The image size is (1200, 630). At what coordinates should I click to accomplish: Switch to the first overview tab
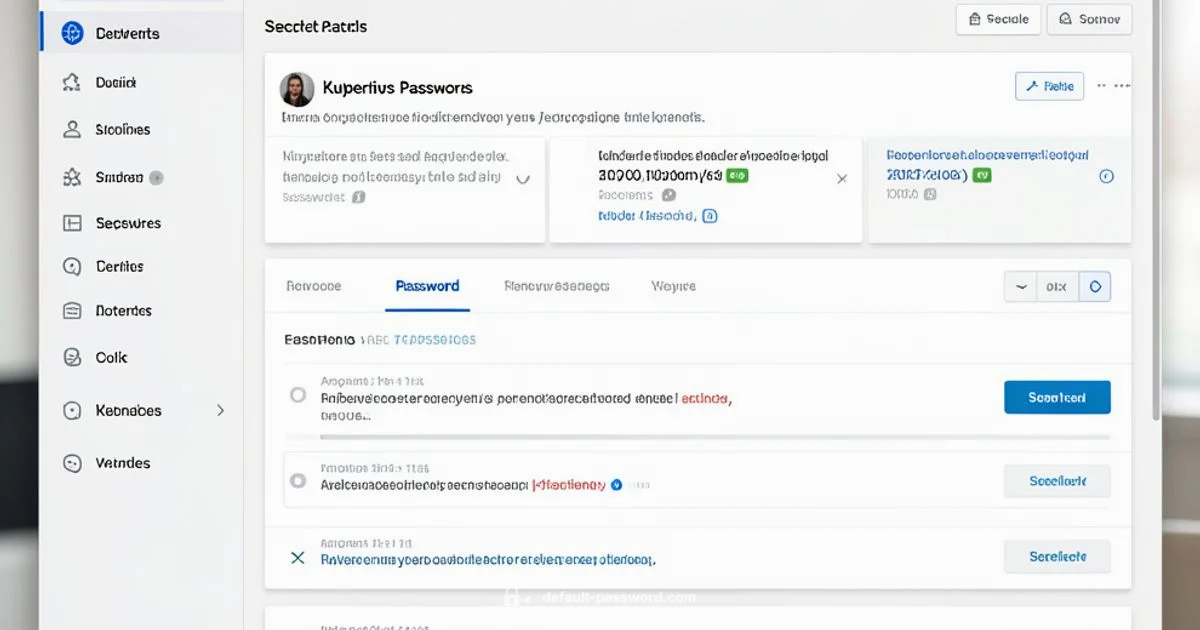coord(314,286)
